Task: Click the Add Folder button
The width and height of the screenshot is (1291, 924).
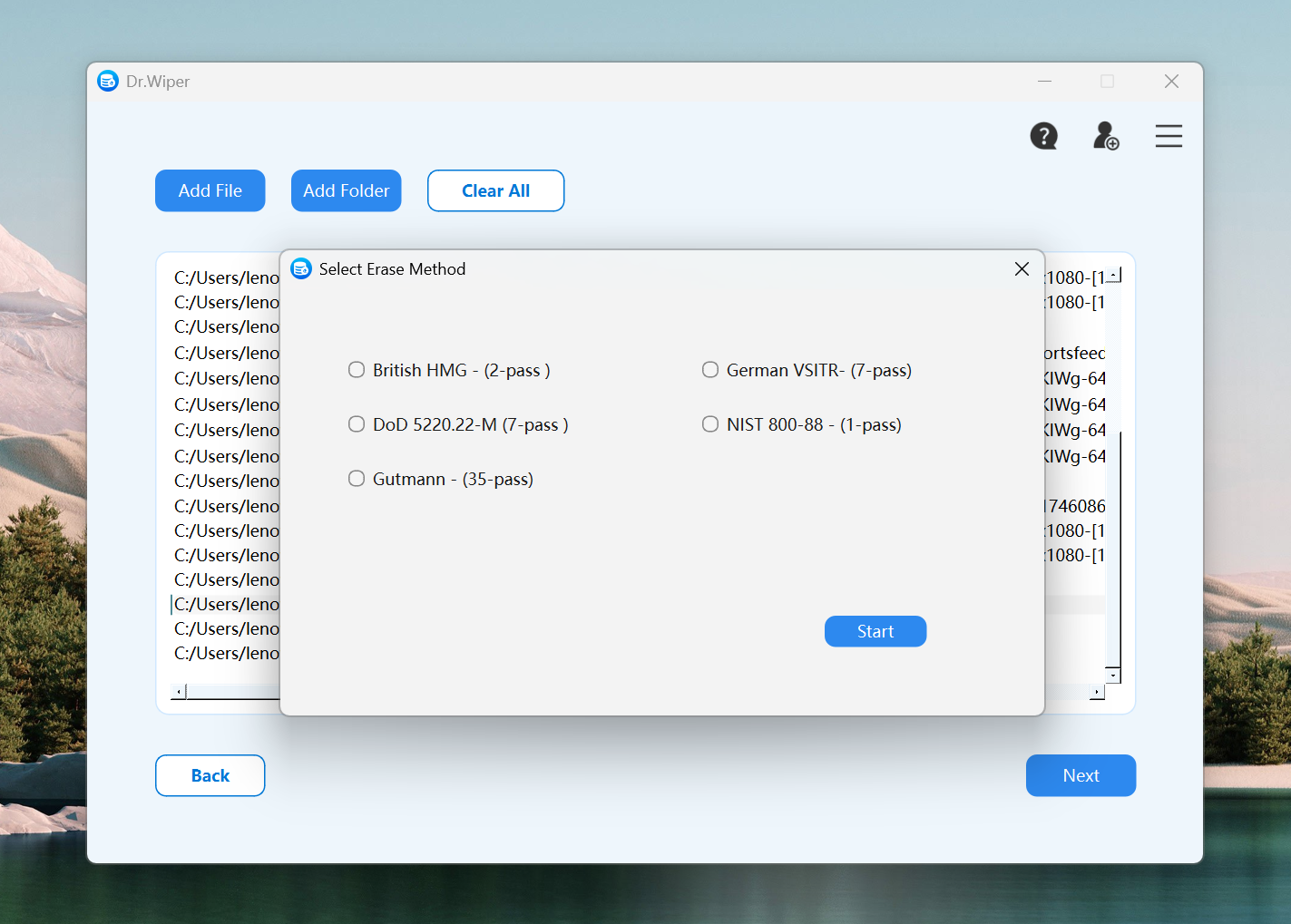Action: 347,190
